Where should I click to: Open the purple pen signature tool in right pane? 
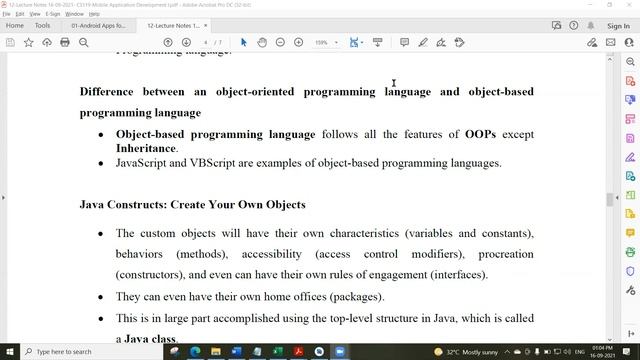pos(630,157)
